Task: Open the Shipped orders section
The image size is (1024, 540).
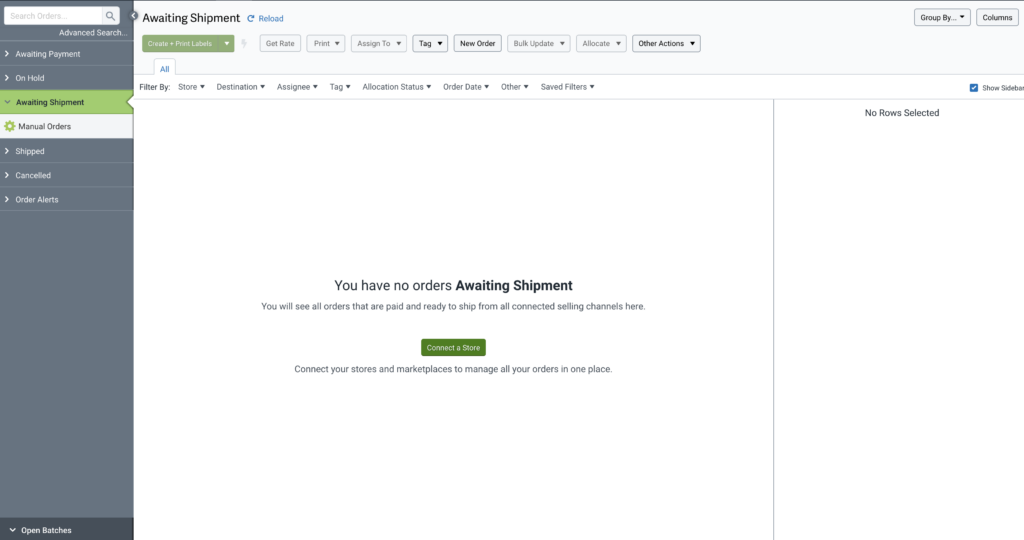Action: point(30,151)
